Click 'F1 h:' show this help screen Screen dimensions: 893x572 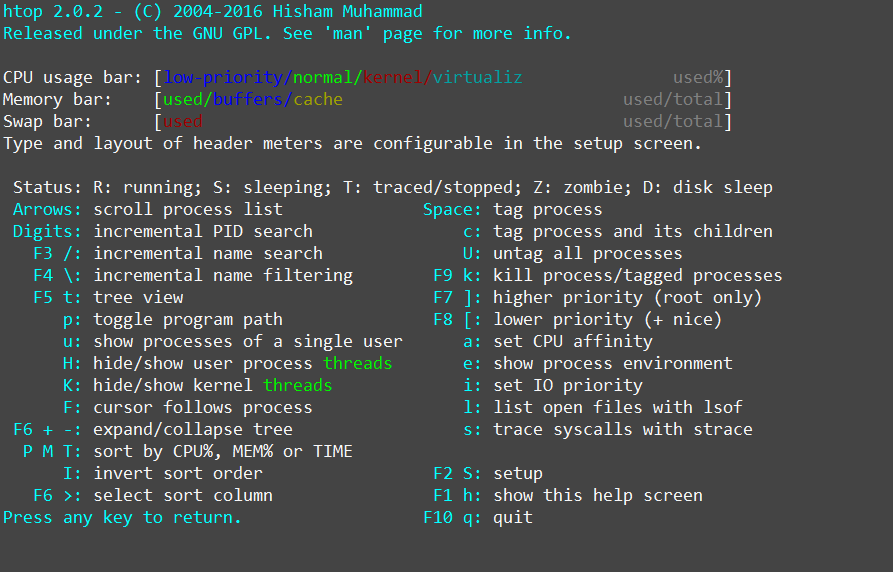457,496
